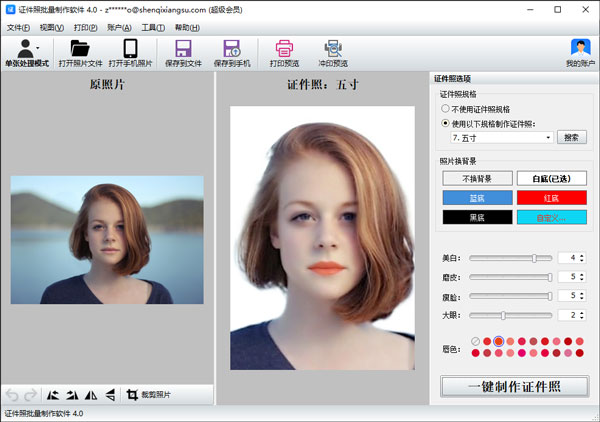Select the no lip color option
This screenshot has height=422, width=600.
476,342
